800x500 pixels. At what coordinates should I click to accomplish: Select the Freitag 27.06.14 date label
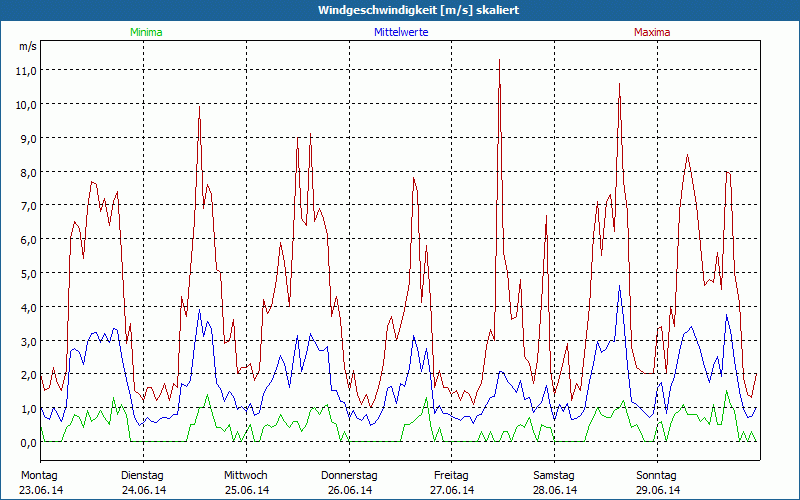click(x=452, y=482)
